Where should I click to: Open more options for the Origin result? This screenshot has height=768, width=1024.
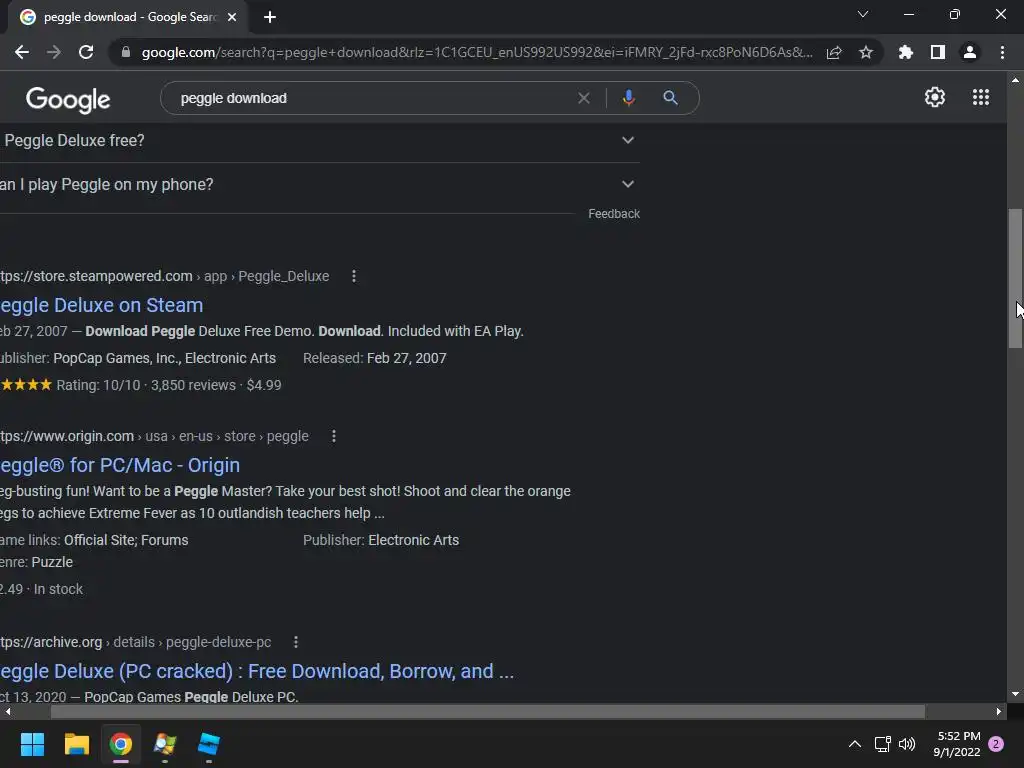pyautogui.click(x=334, y=436)
